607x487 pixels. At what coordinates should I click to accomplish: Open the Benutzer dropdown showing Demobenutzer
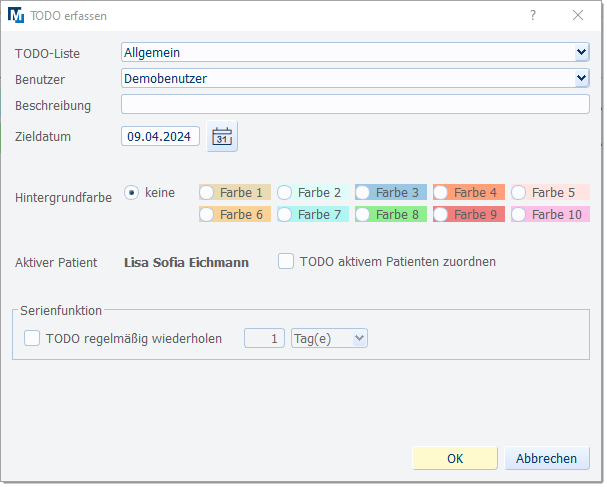click(355, 78)
